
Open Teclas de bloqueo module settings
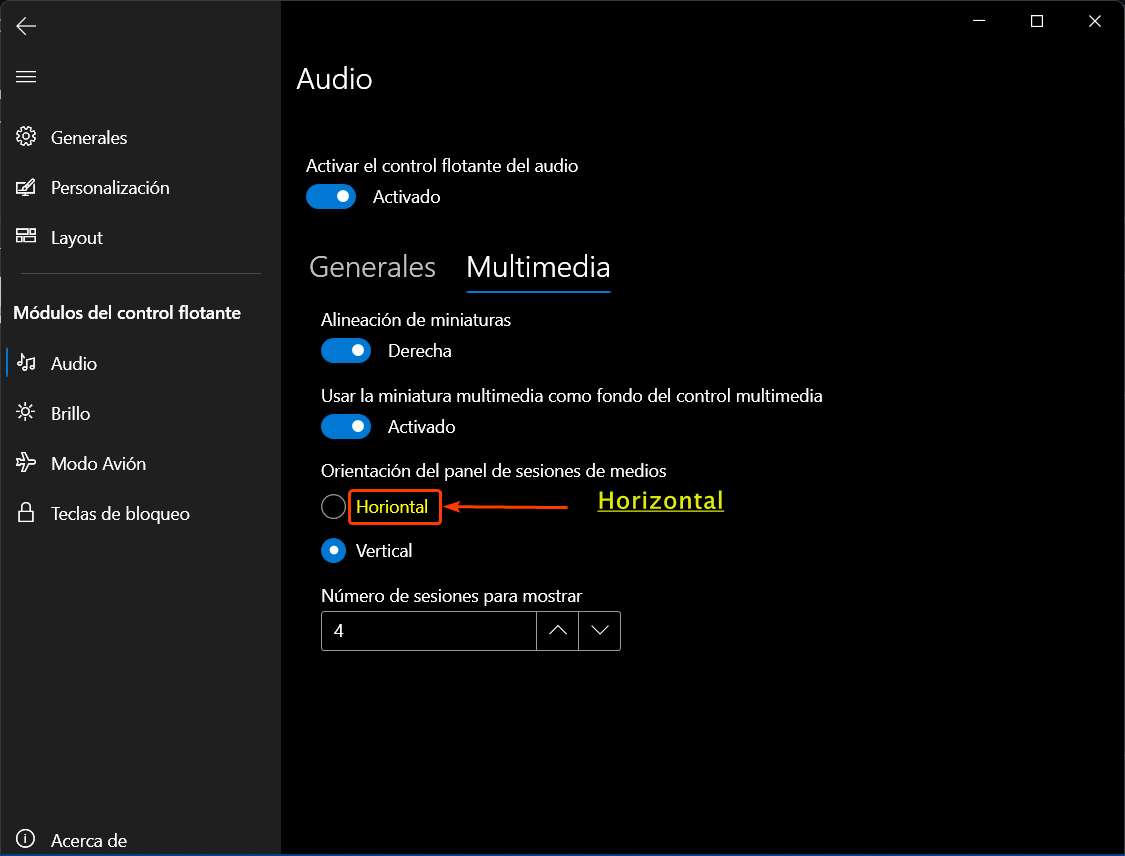pos(140,514)
